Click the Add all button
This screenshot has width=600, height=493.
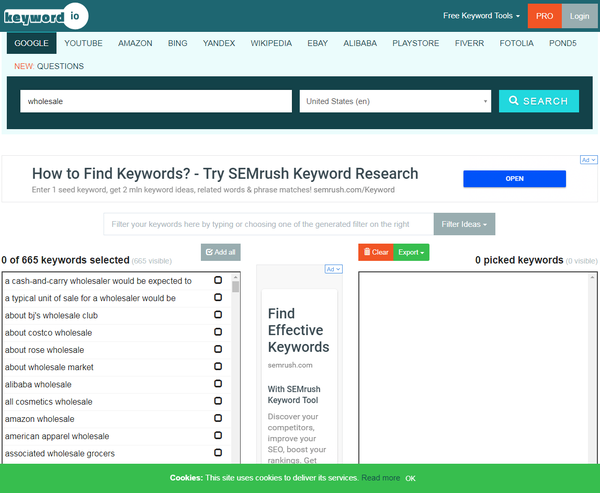tap(221, 252)
